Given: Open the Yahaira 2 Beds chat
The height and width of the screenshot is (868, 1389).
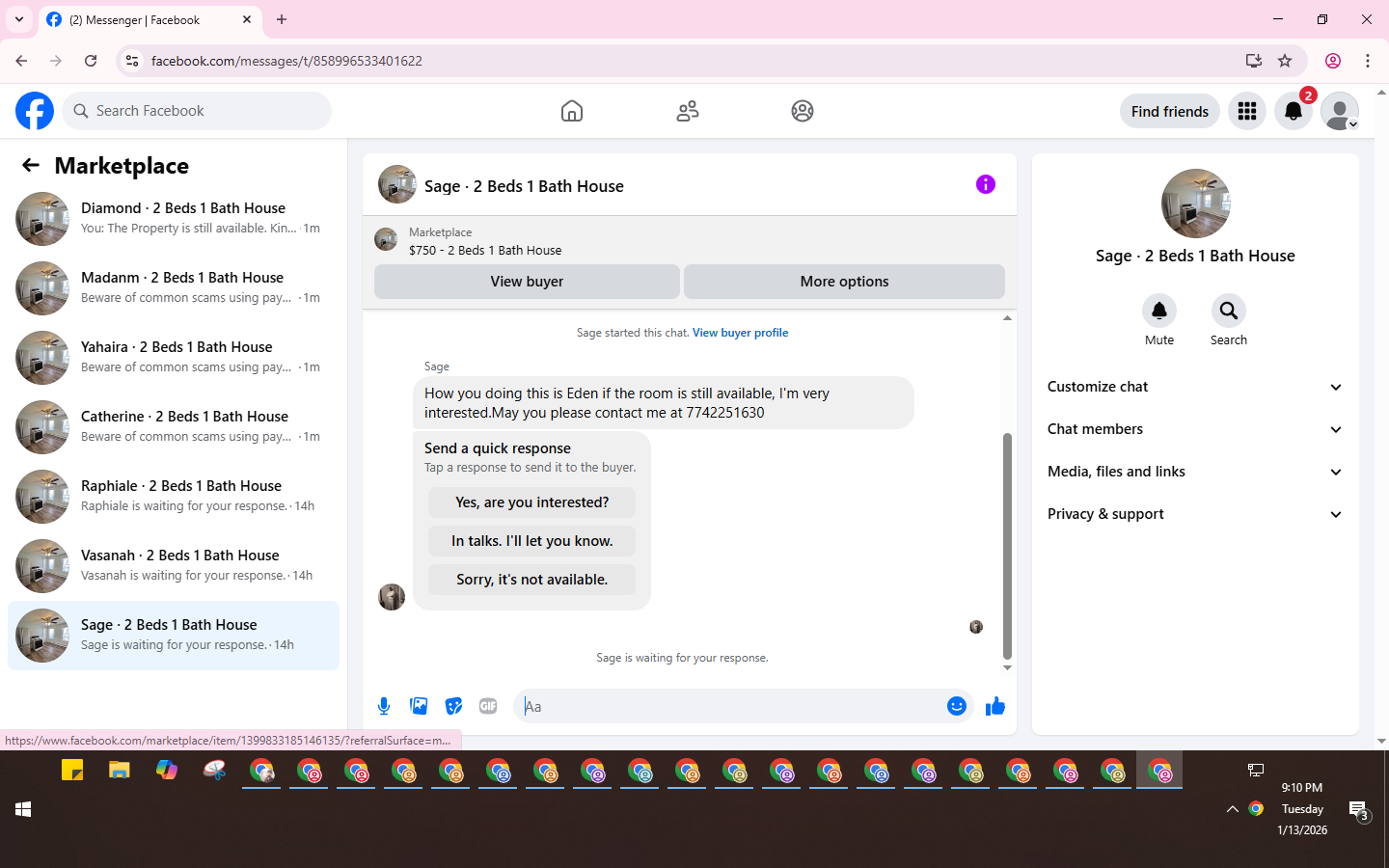Looking at the screenshot, I should click(x=174, y=358).
